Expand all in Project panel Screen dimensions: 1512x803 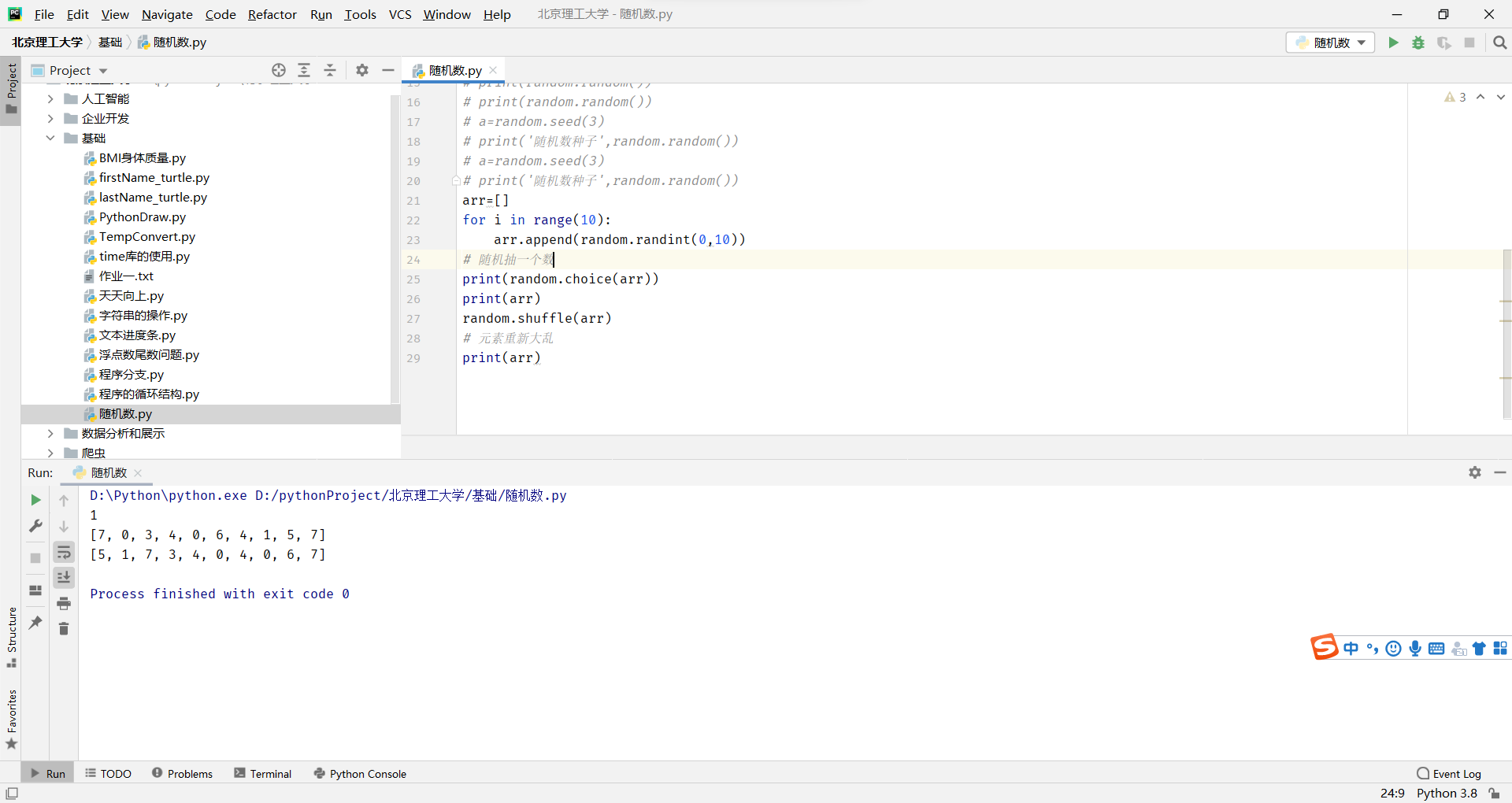[x=304, y=70]
